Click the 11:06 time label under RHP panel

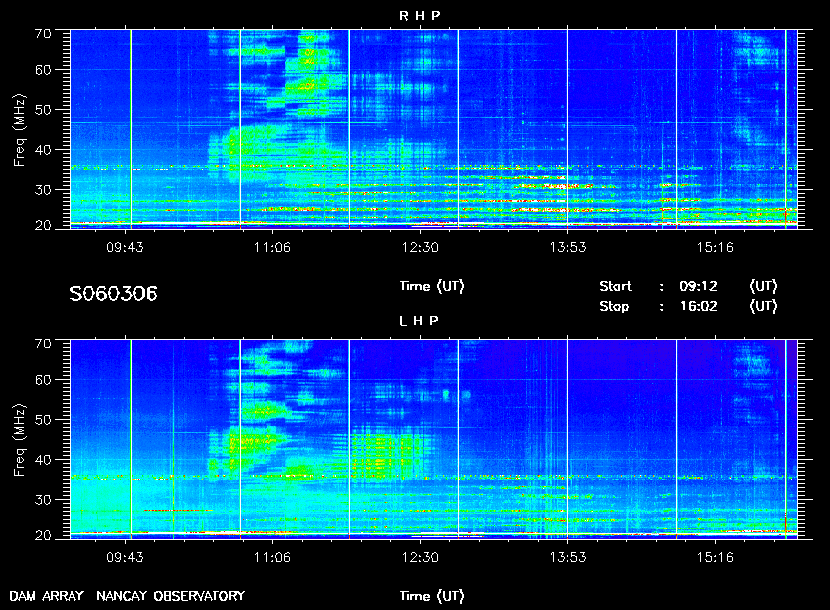(272, 247)
